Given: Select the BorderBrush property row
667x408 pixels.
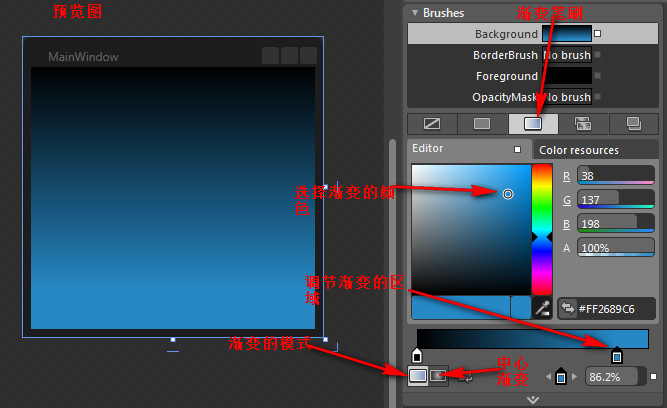Looking at the screenshot, I should click(533, 55).
